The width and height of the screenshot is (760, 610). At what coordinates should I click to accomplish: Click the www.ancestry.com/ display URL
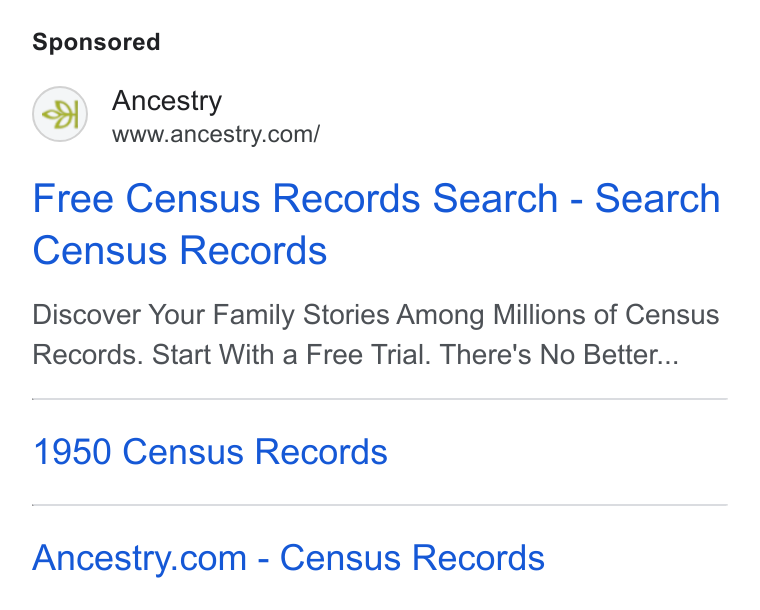click(x=216, y=135)
